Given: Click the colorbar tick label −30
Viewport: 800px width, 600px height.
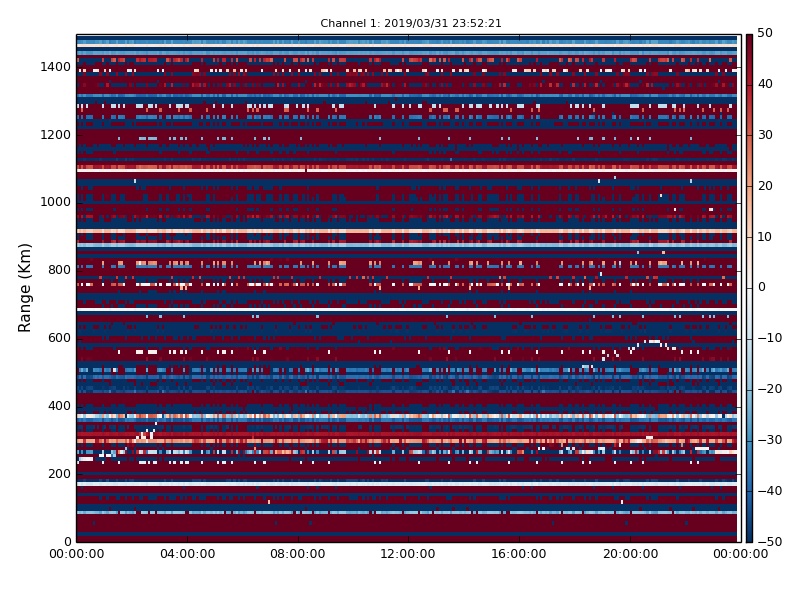Looking at the screenshot, I should pyautogui.click(x=769, y=440).
